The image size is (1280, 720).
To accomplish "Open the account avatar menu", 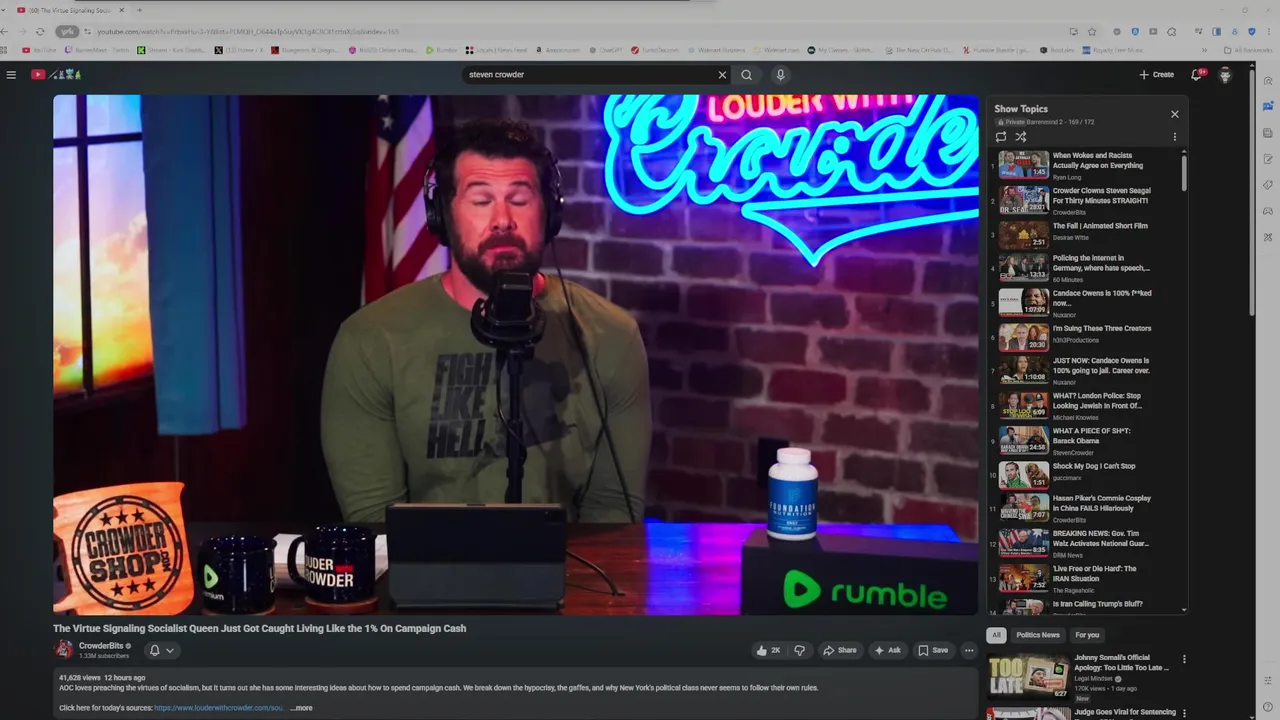I will tap(1225, 74).
